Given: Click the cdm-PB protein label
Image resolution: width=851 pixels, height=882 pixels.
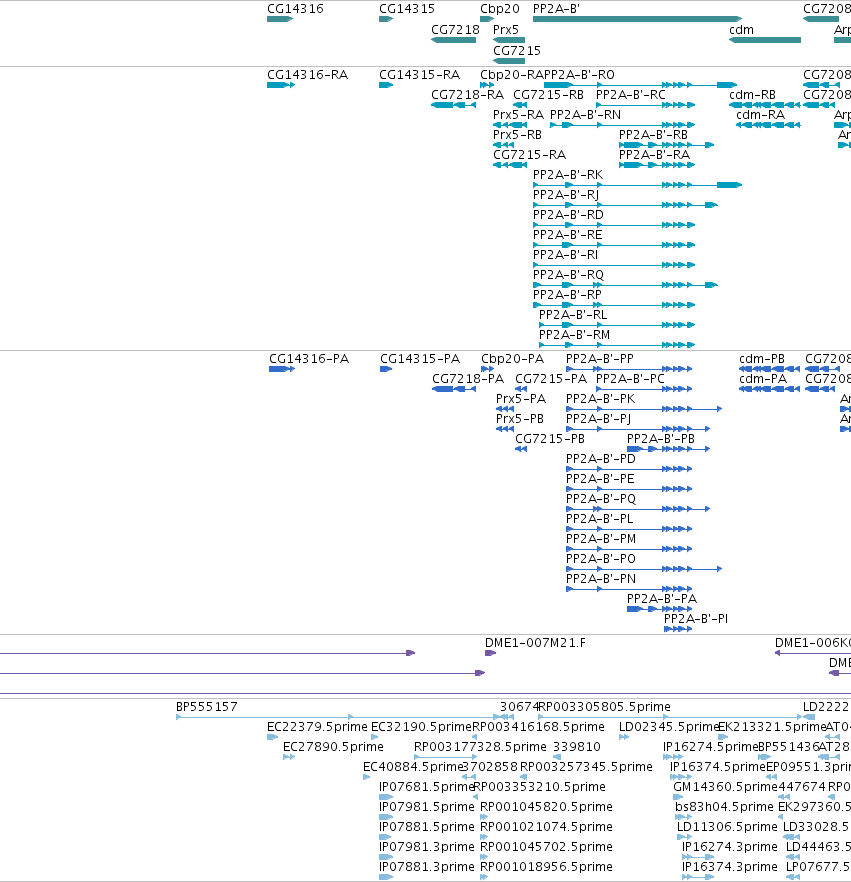Looking at the screenshot, I should tap(762, 359).
